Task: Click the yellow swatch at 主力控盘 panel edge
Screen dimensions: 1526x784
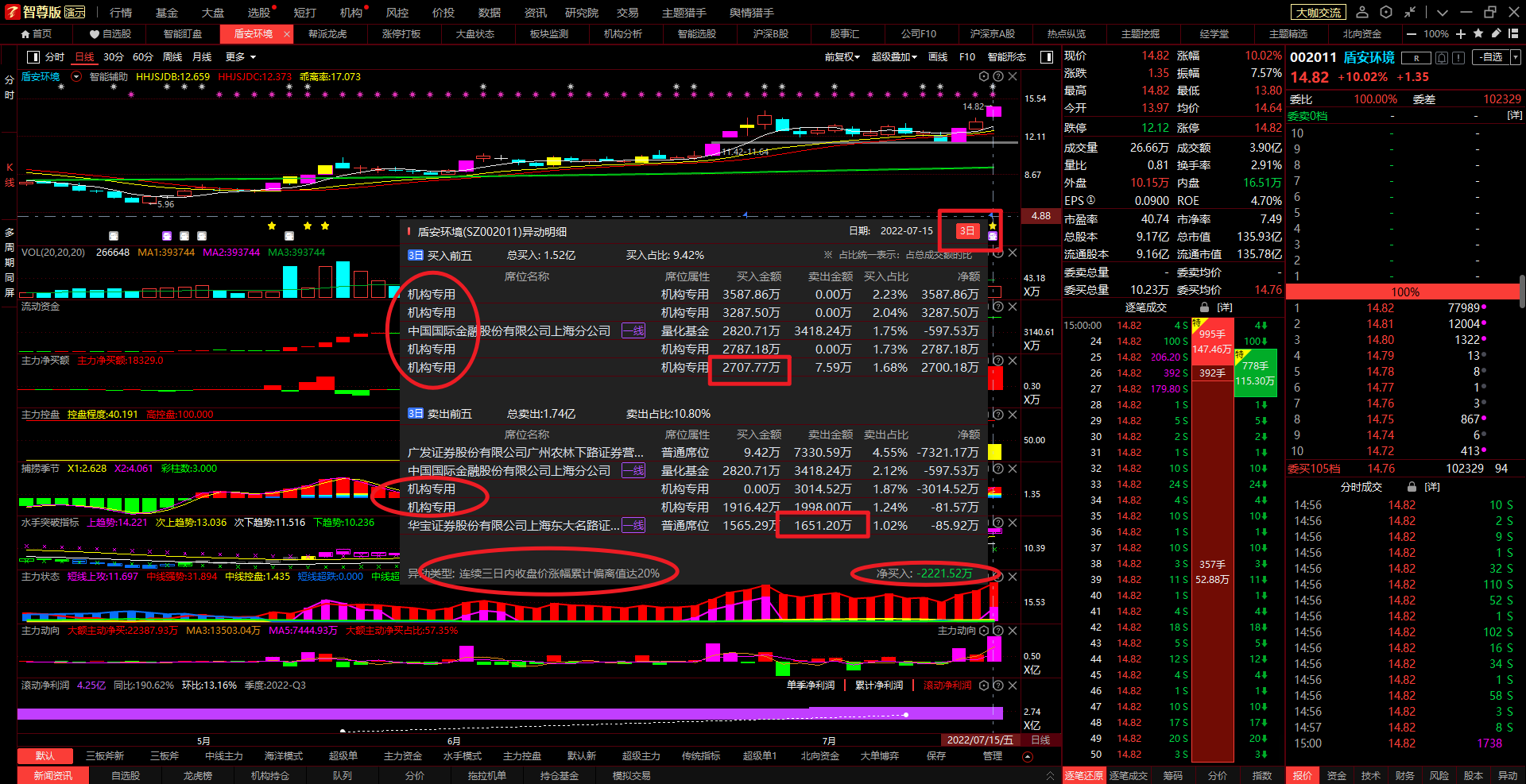Action: [x=994, y=452]
